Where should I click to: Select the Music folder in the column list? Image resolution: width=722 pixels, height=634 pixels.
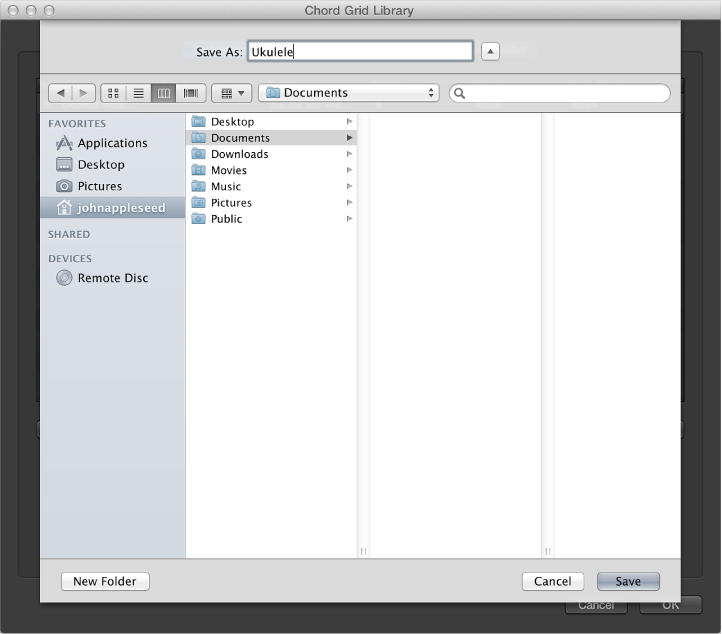(272, 186)
